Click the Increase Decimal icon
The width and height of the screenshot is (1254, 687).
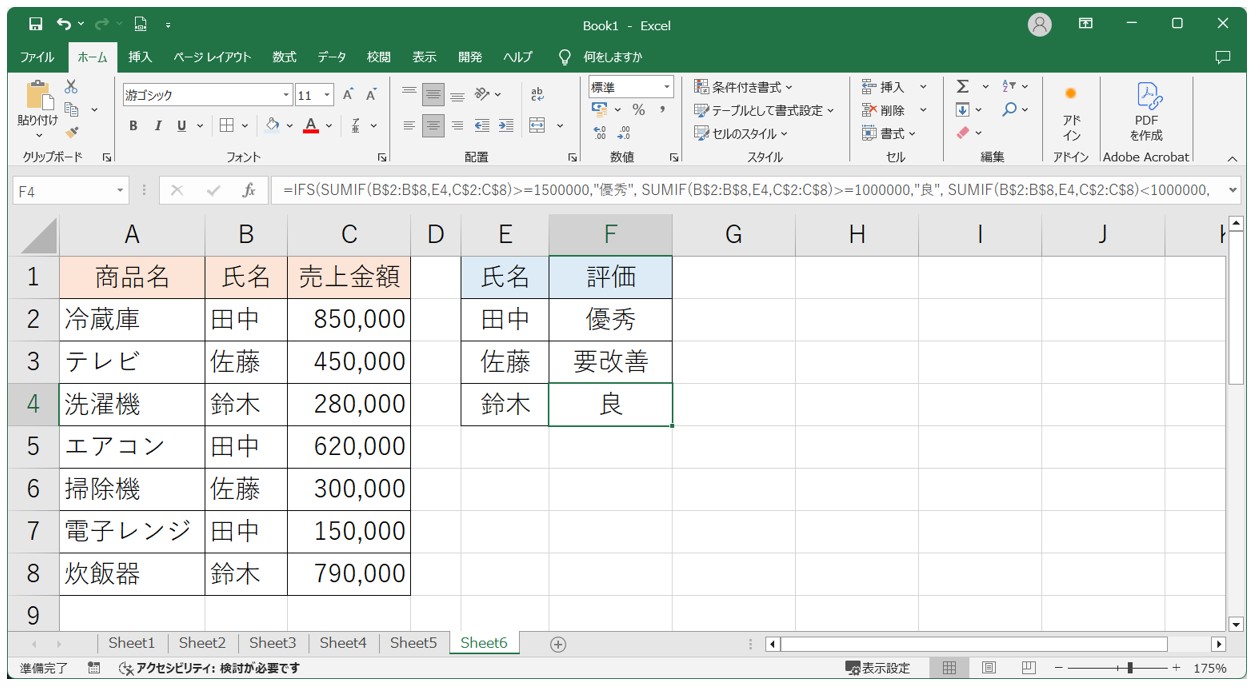click(600, 132)
